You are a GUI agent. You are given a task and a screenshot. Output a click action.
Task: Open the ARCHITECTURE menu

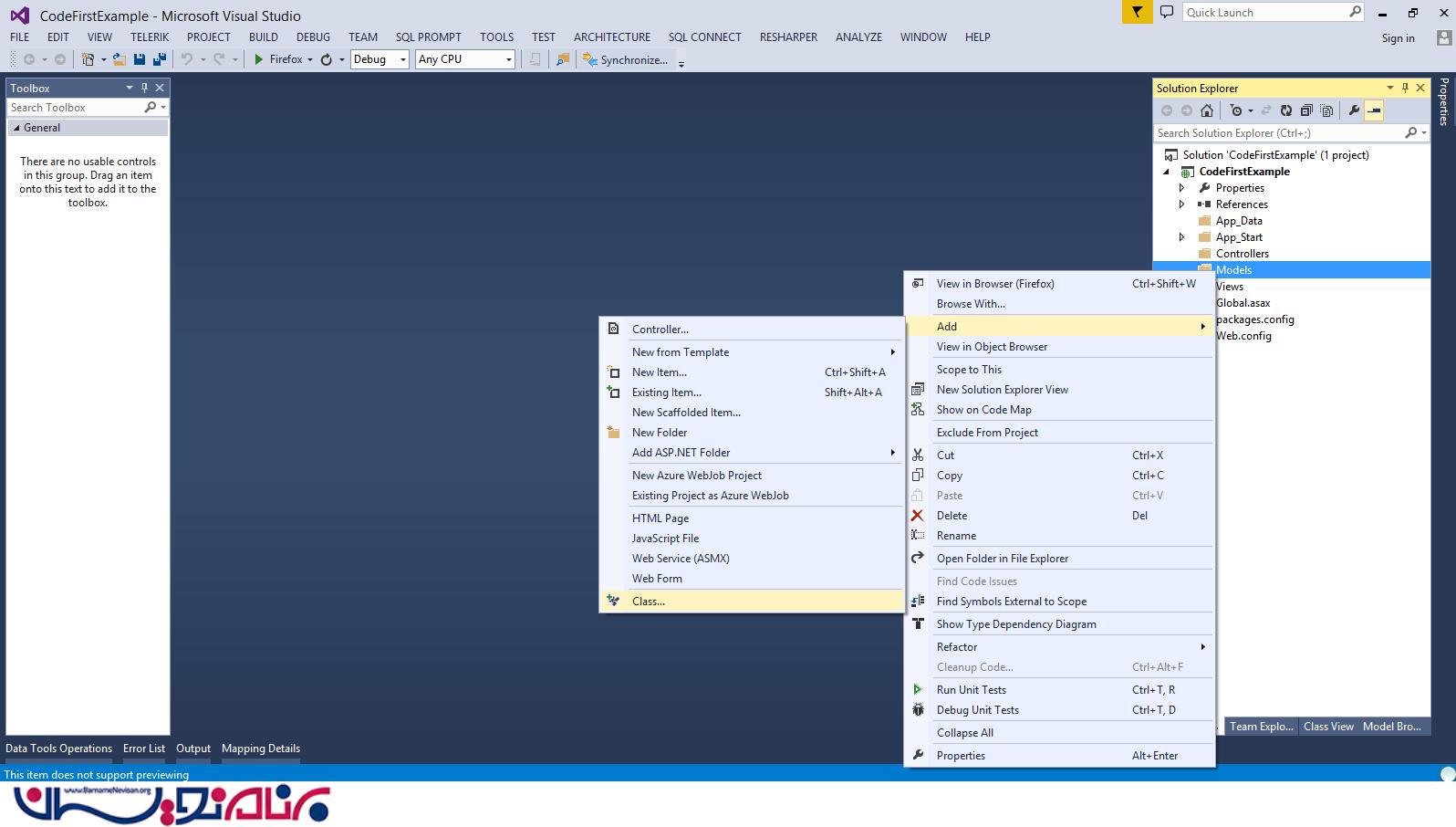tap(611, 37)
